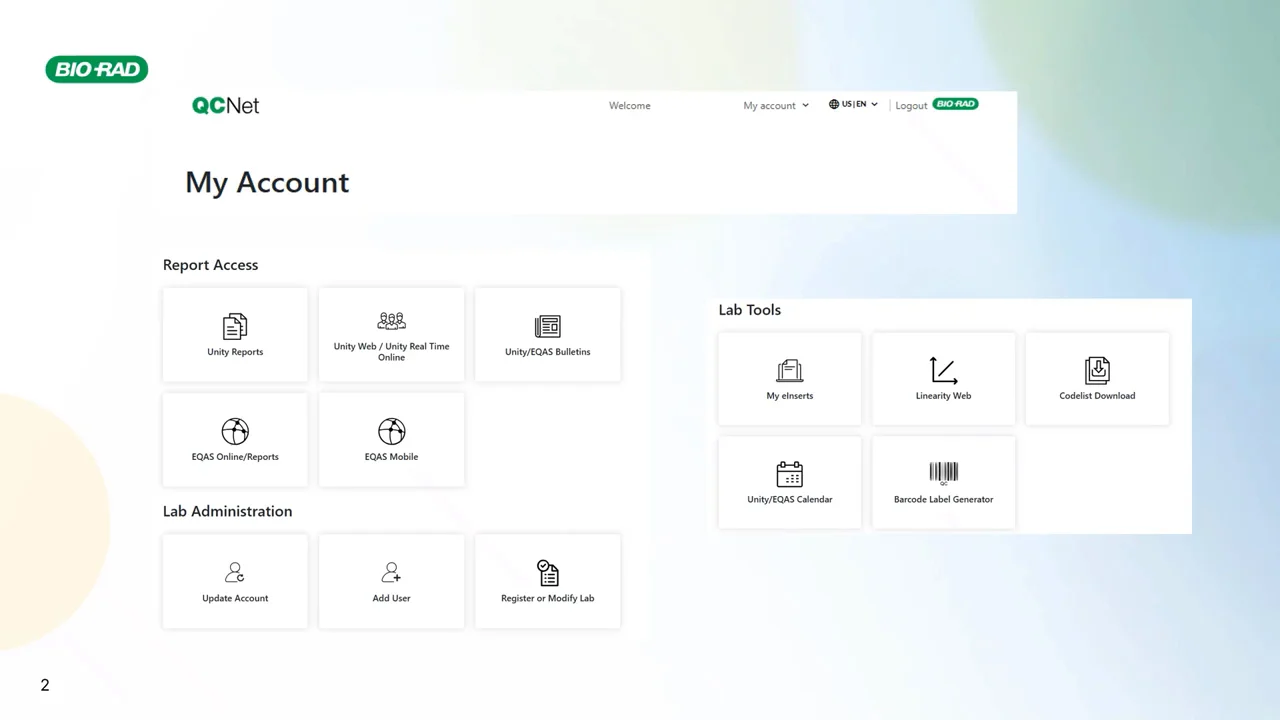Expand the US|EN language selector
Image resolution: width=1280 pixels, height=720 pixels.
click(853, 104)
